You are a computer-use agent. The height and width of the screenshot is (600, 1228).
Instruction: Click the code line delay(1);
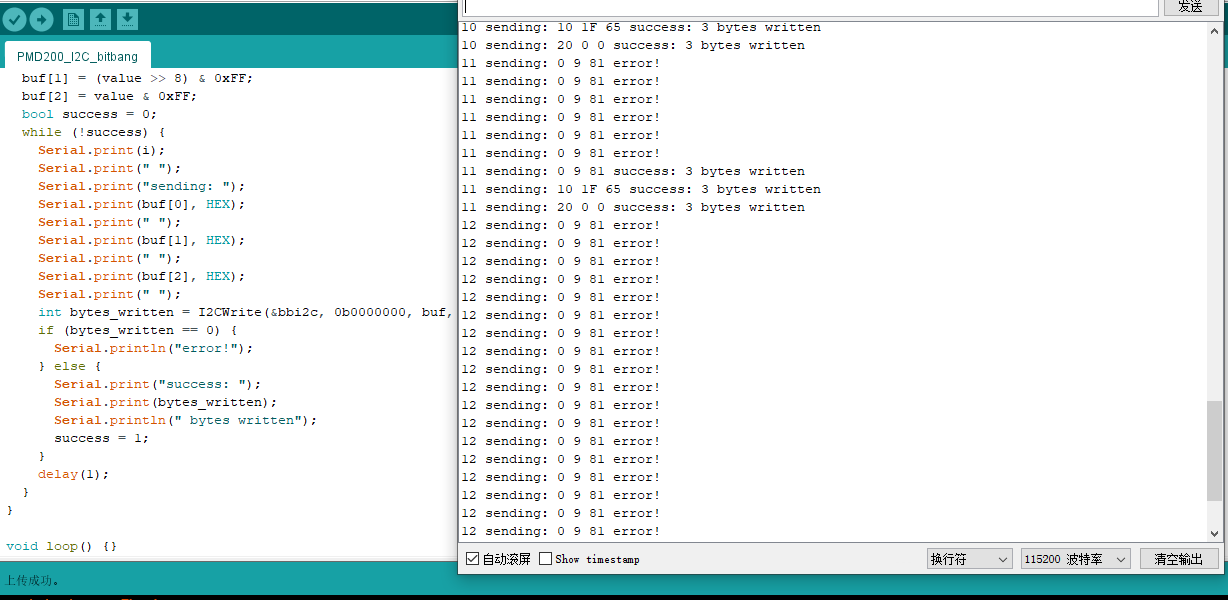(73, 474)
